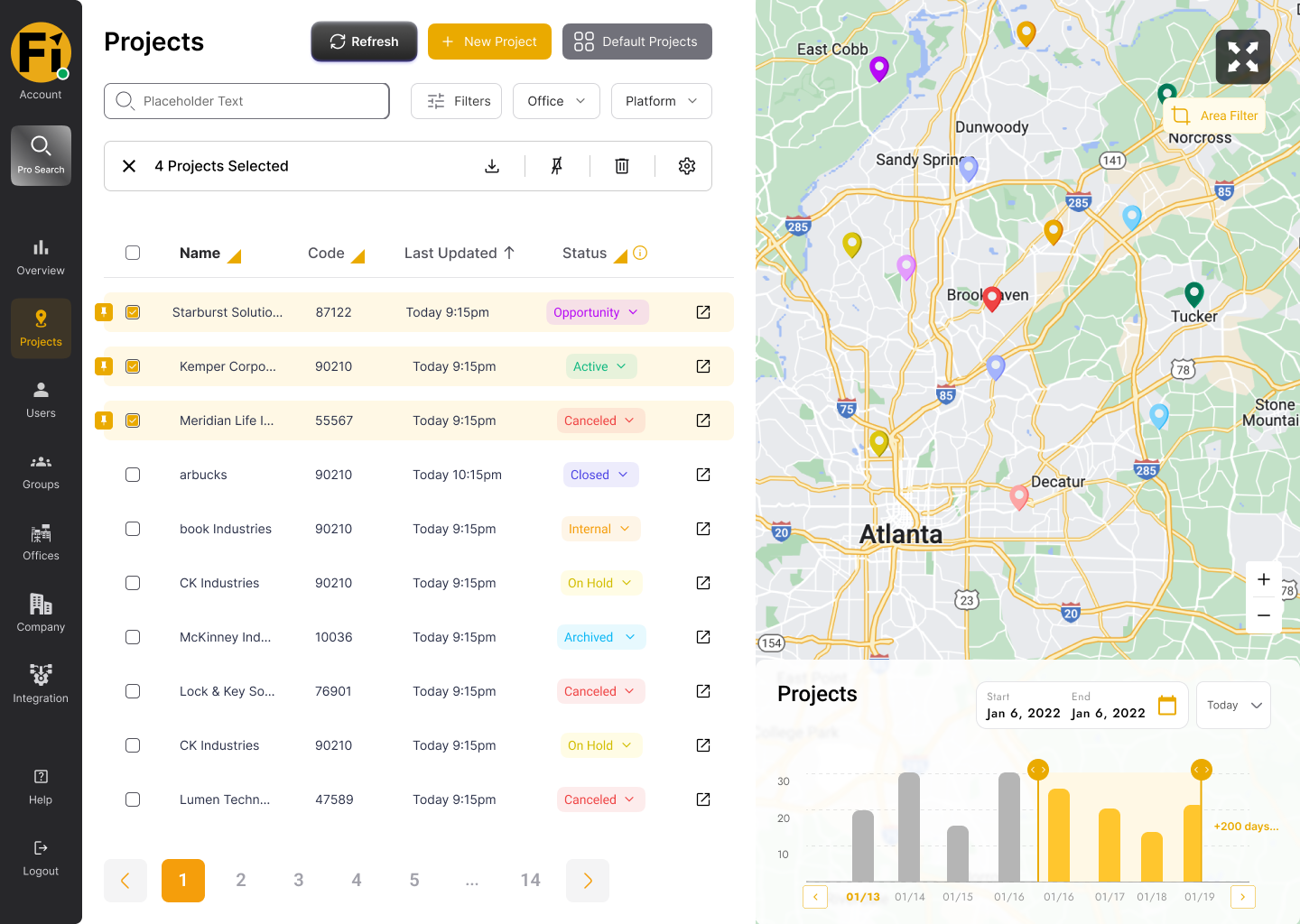The width and height of the screenshot is (1300, 924).
Task: Expand the map to fullscreen
Action: 1243,57
